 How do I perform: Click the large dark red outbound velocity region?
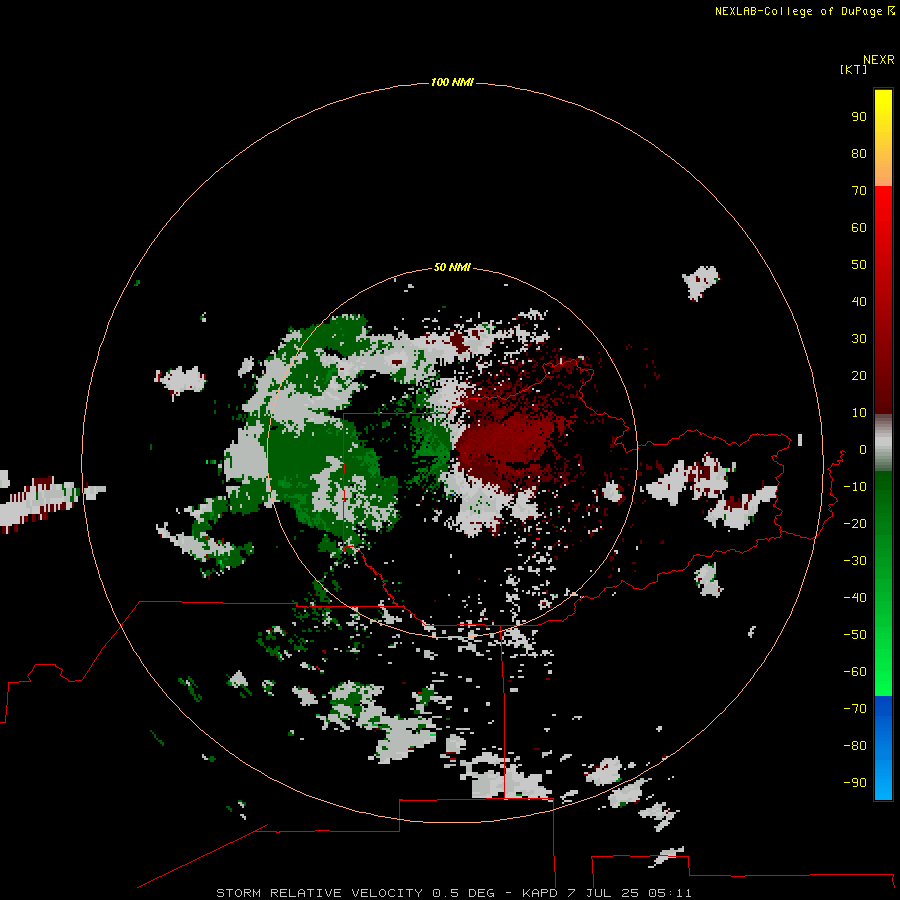tap(505, 445)
